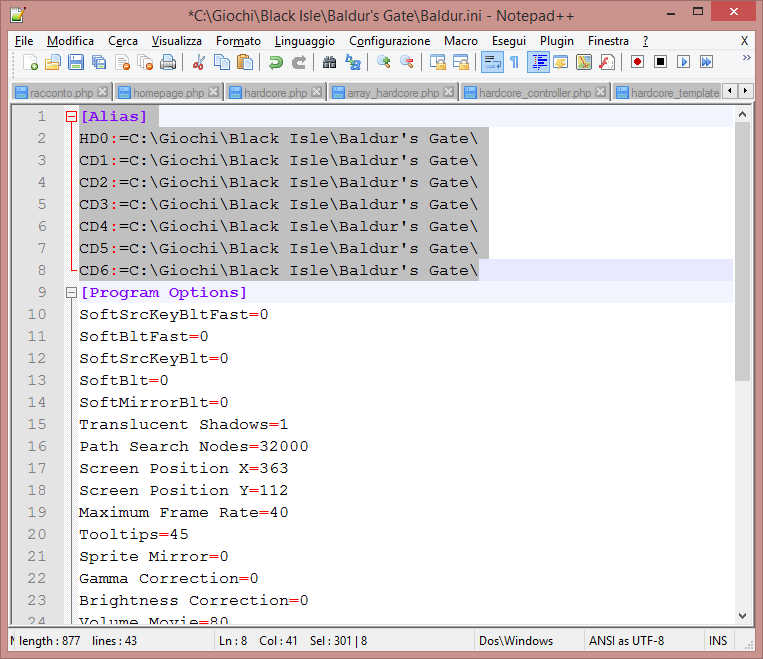The width and height of the screenshot is (763, 659).
Task: Open the Finestra menu
Action: (x=608, y=41)
